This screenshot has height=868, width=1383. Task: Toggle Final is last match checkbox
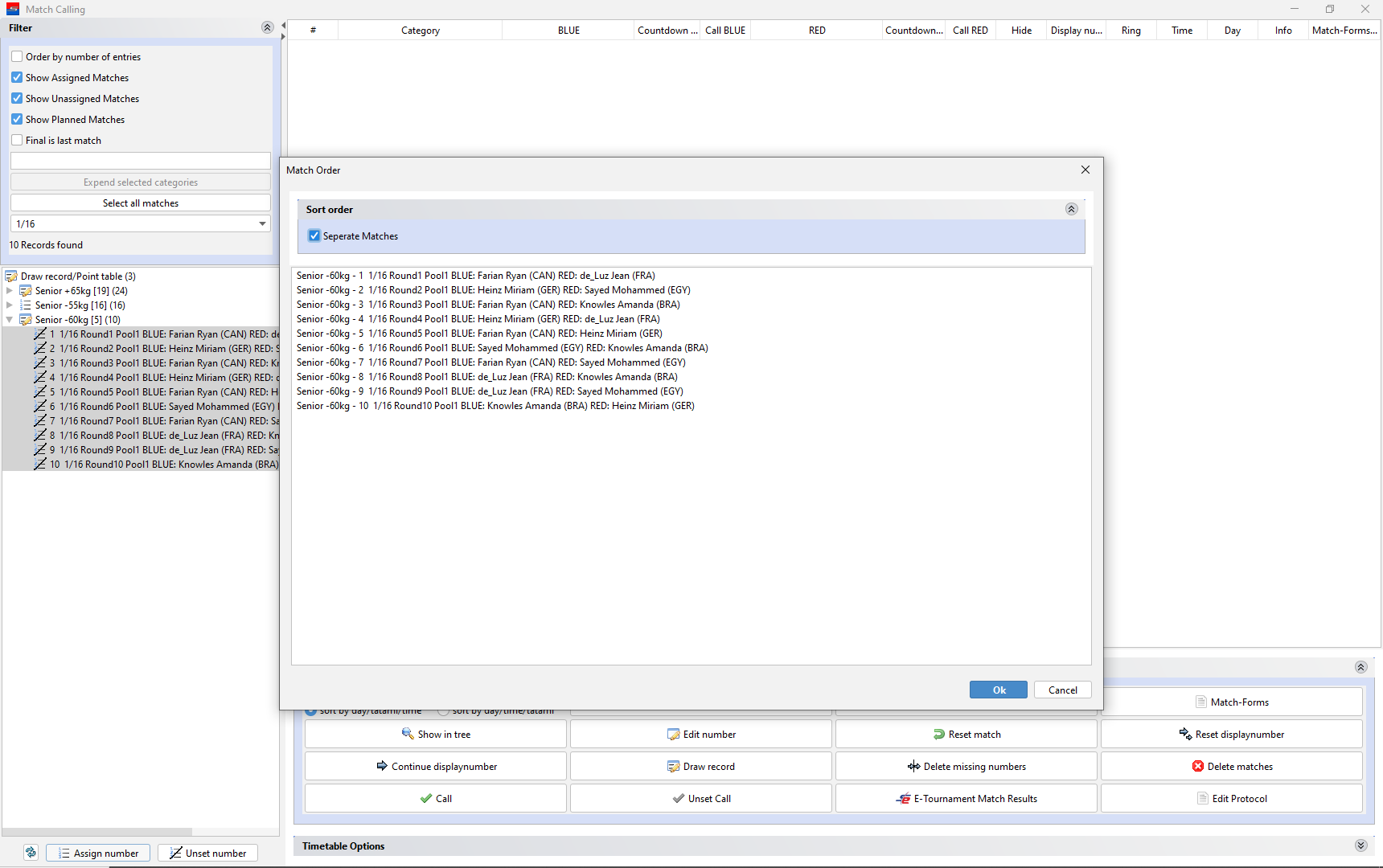click(17, 141)
